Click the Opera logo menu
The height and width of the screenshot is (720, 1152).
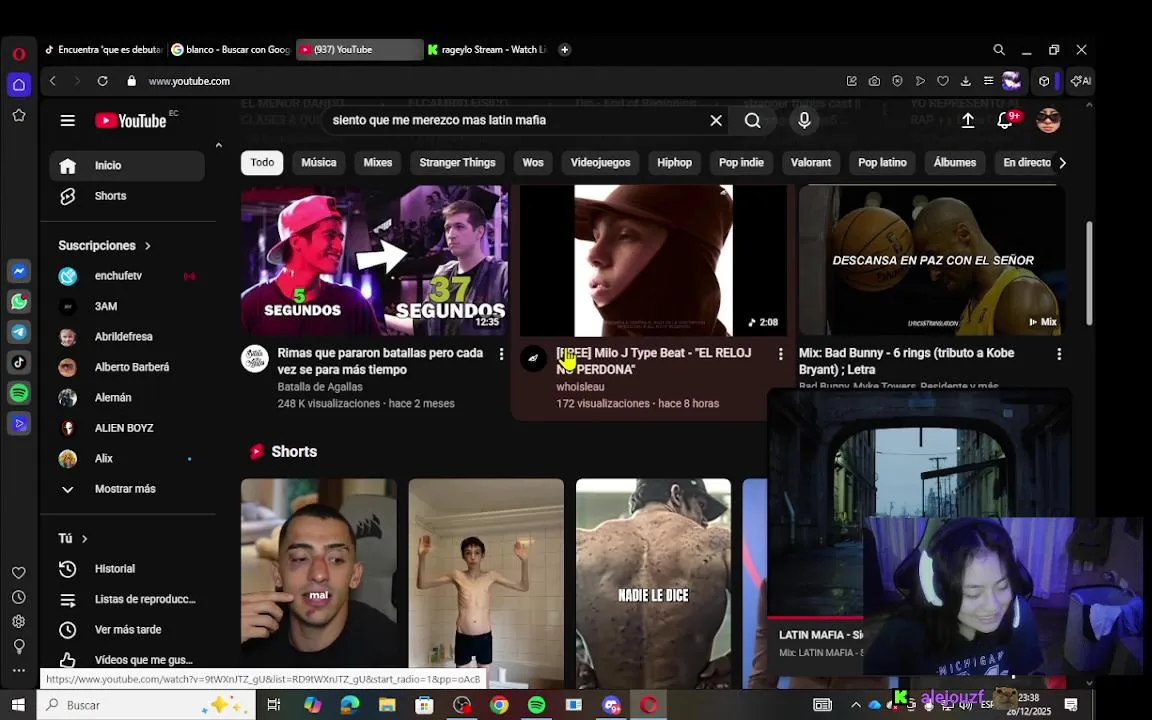(19, 54)
